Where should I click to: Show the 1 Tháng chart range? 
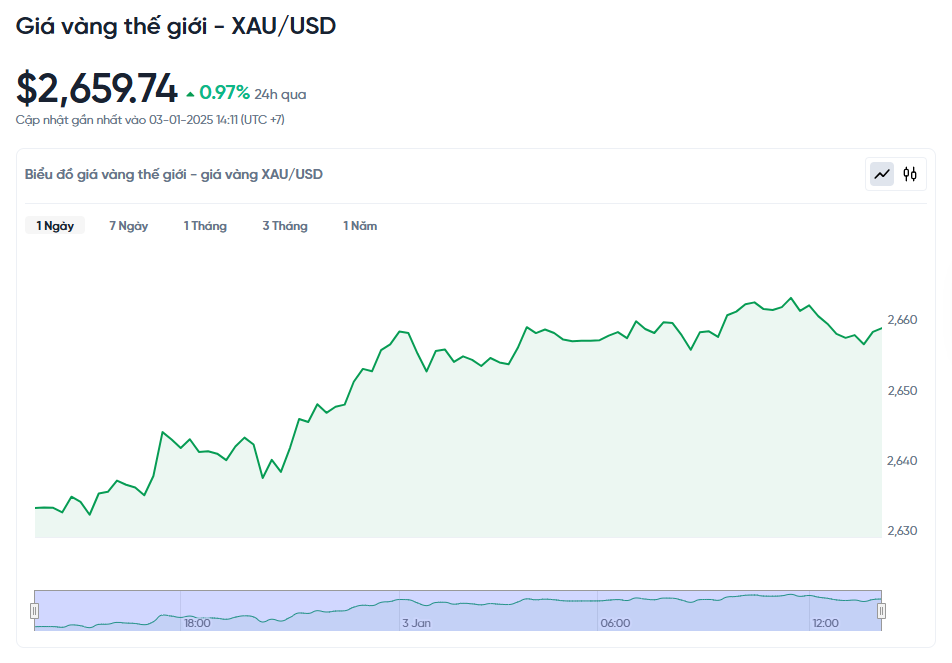205,226
